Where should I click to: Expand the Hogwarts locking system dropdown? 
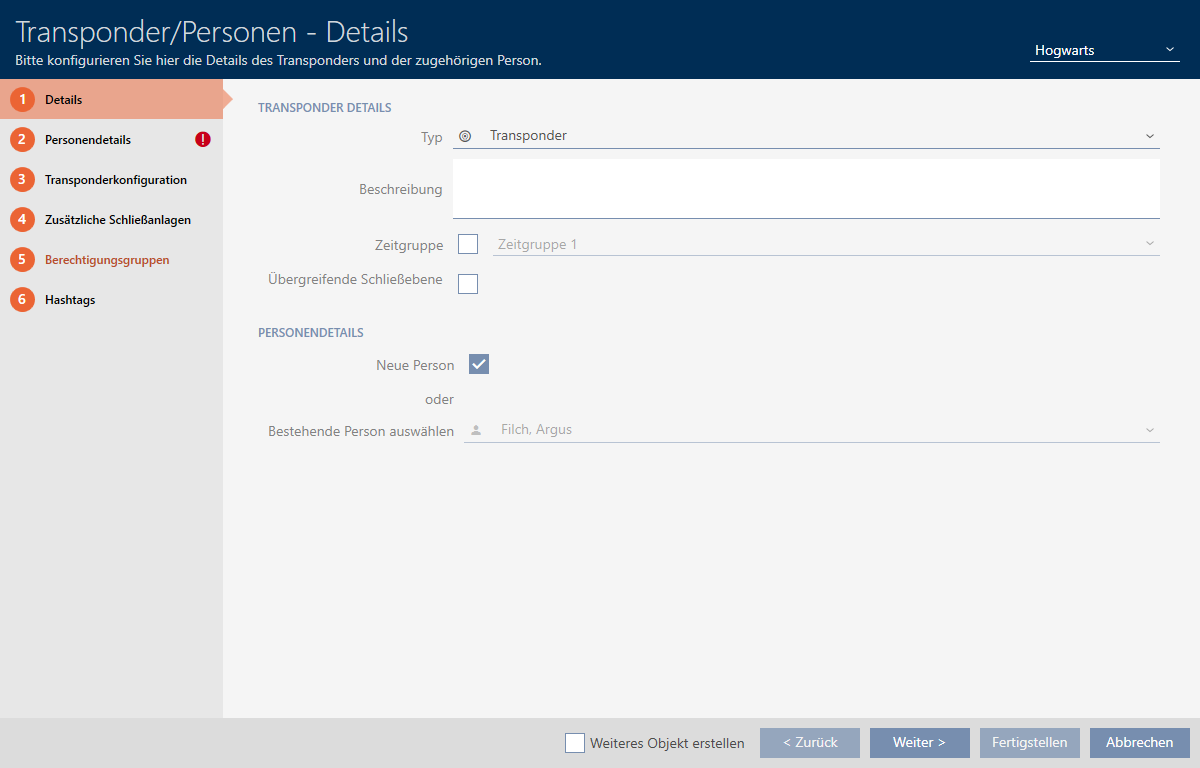click(1104, 50)
